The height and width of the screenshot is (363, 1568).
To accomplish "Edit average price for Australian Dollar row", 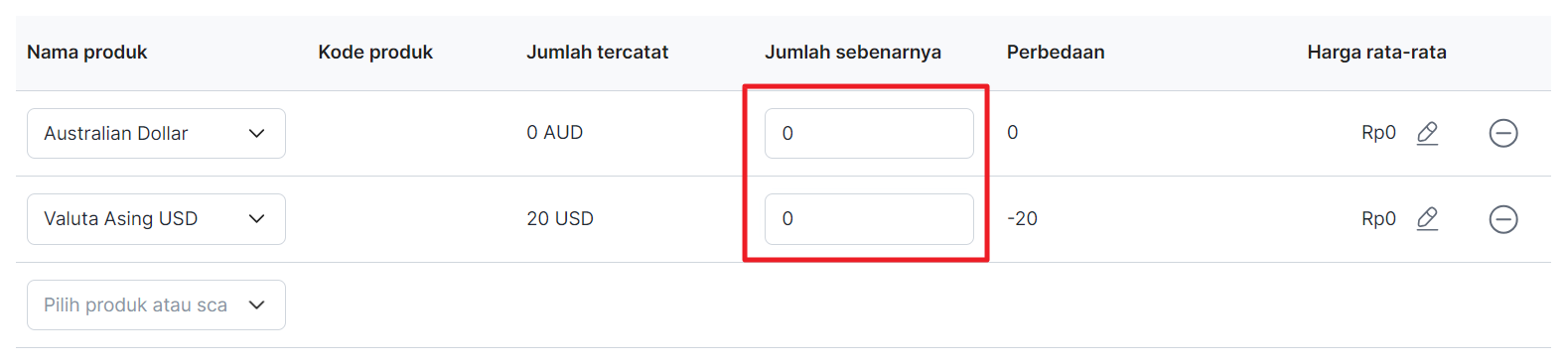I will pos(1427,133).
